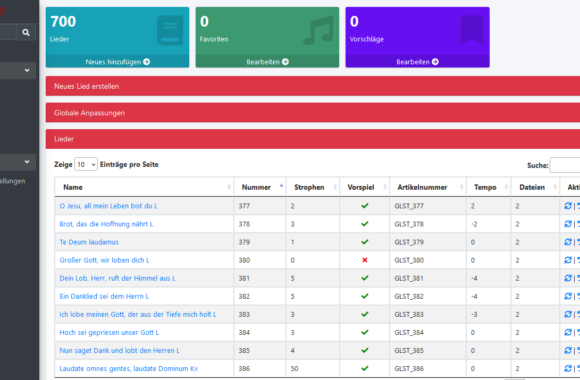Sort table by Tempo column
The width and height of the screenshot is (580, 380).
click(x=488, y=187)
